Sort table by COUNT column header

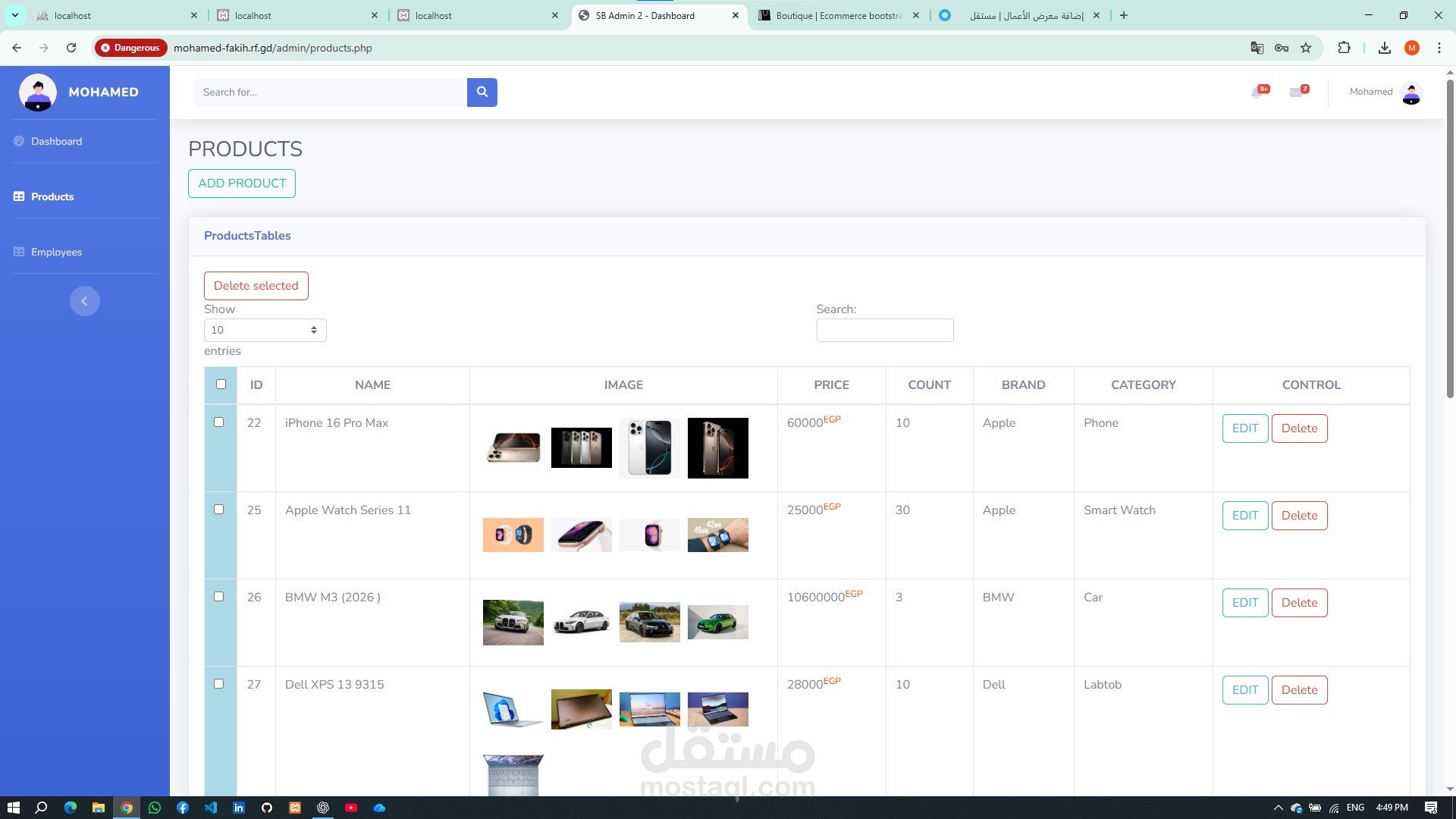[929, 385]
